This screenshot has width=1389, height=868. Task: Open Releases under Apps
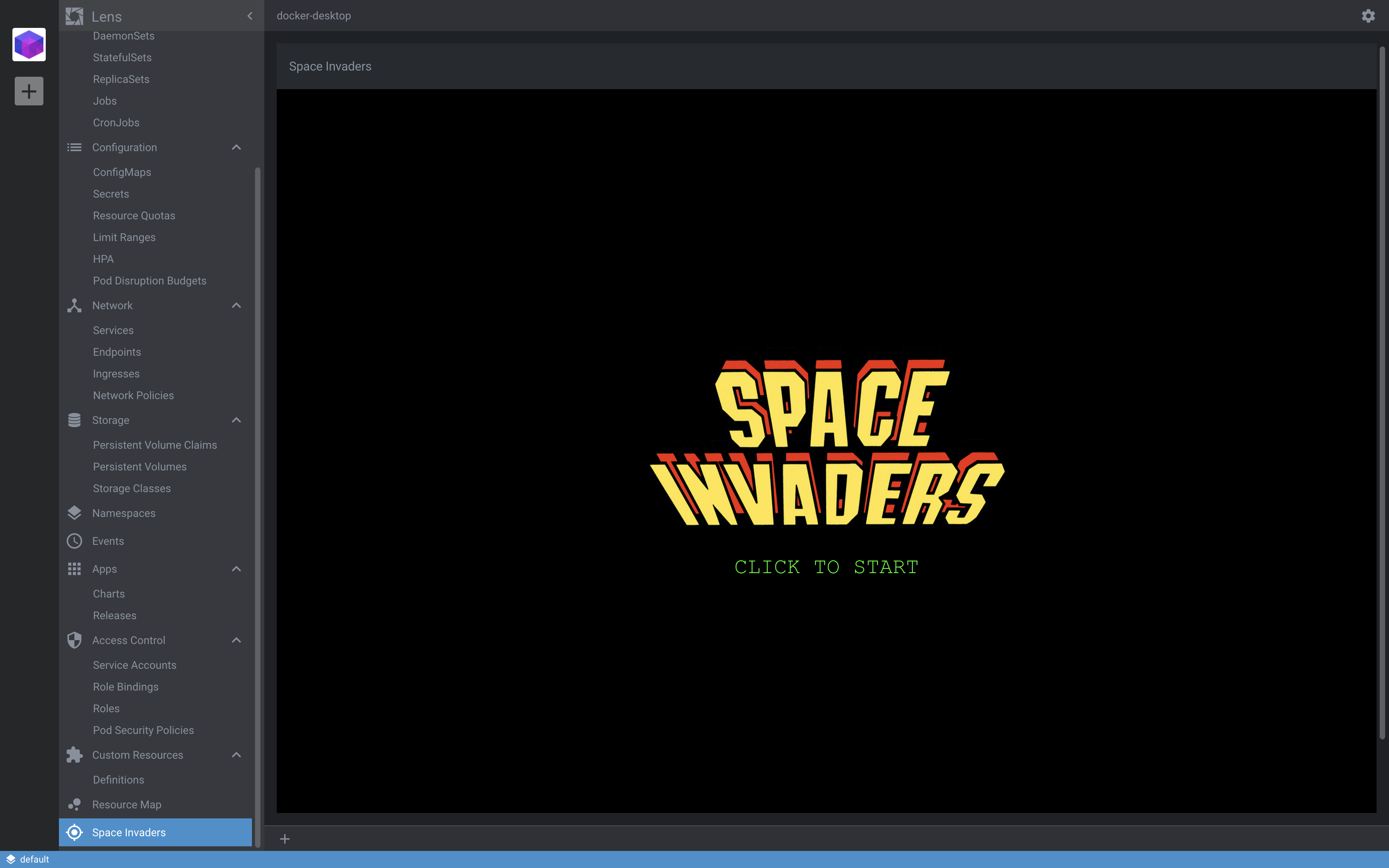pyautogui.click(x=114, y=616)
